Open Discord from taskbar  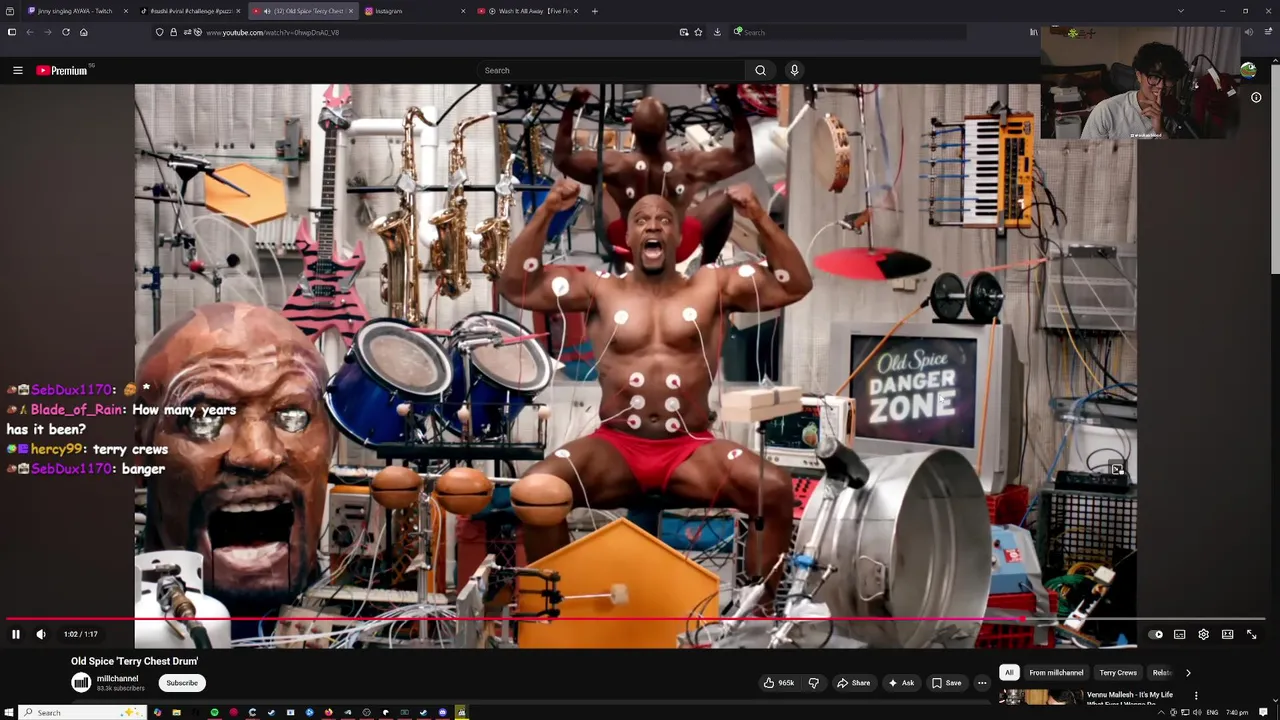[442, 713]
